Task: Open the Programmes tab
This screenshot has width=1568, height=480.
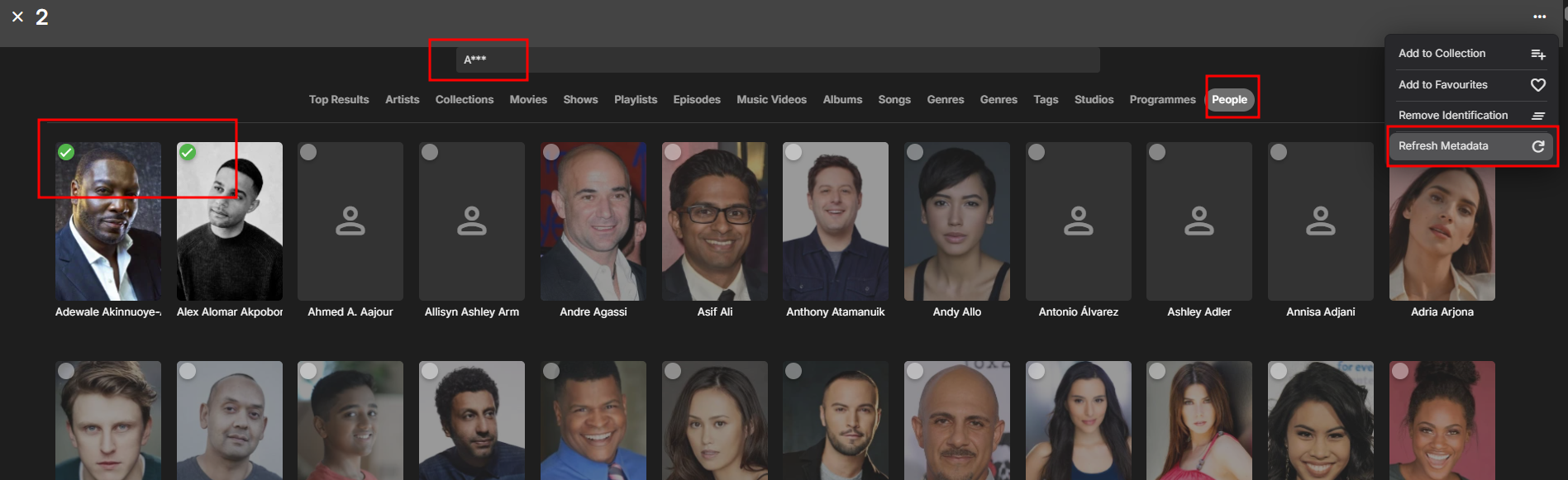Action: [x=1162, y=100]
